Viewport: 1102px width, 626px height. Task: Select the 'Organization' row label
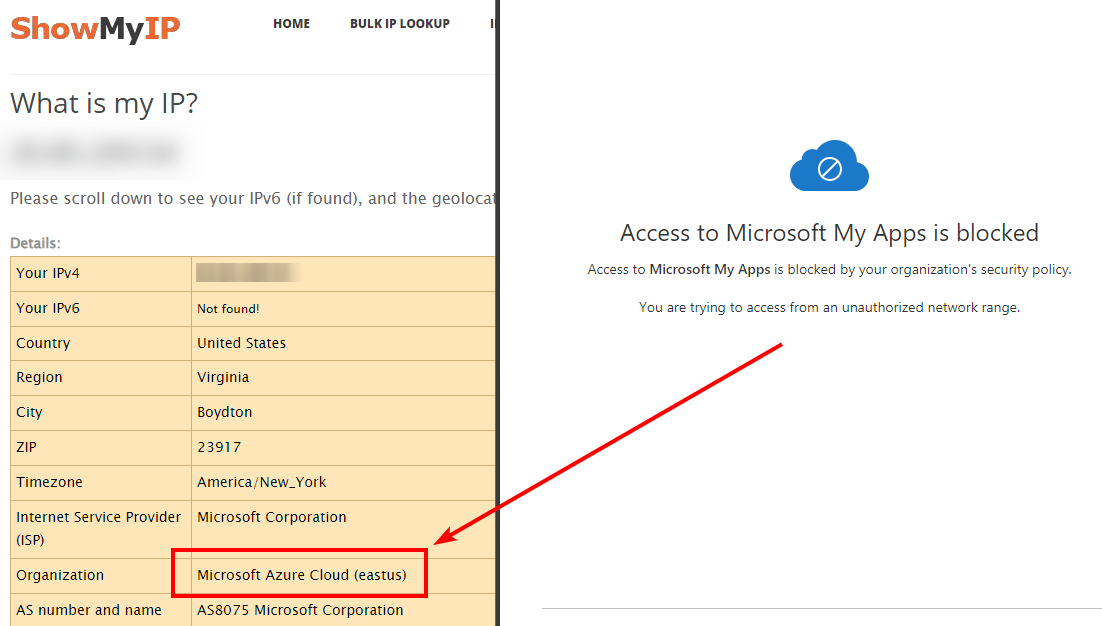pyautogui.click(x=60, y=575)
